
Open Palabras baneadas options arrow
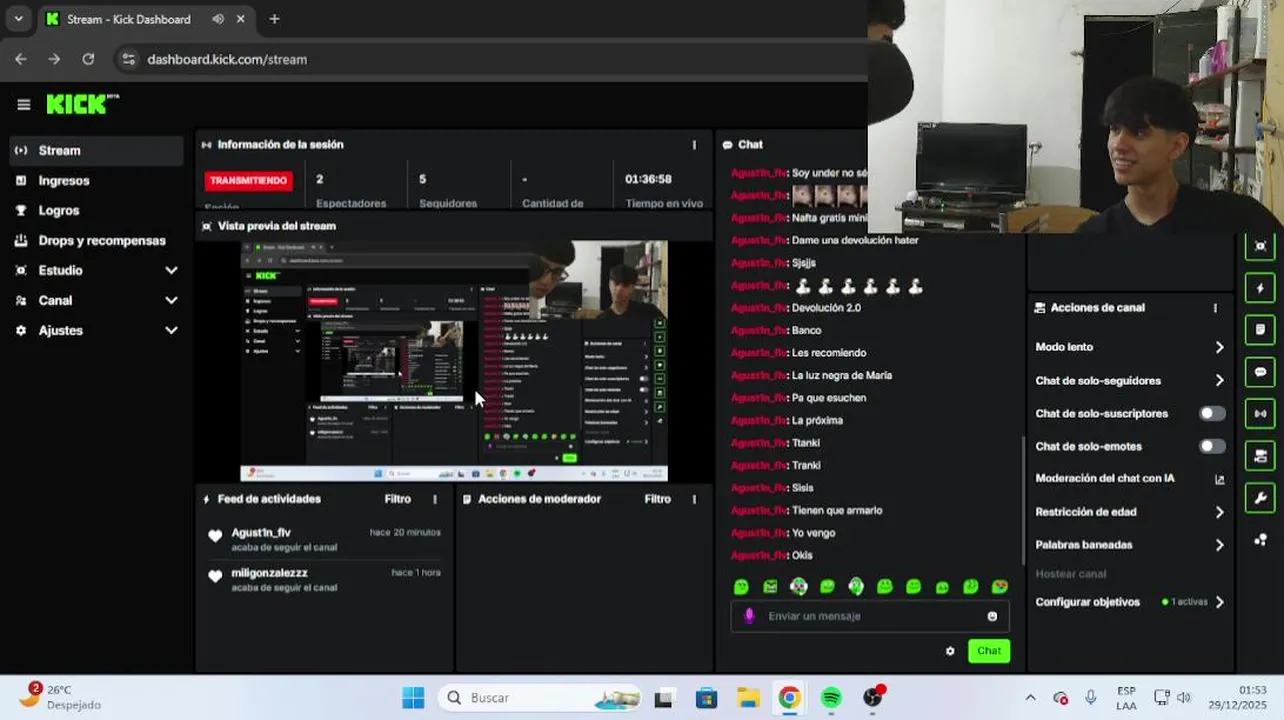click(x=1219, y=545)
